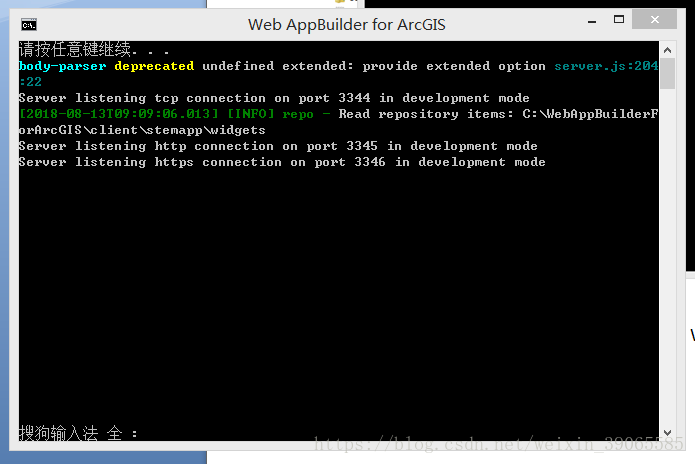Open the command prompt system menu icon
695x464 pixels.
click(29, 25)
